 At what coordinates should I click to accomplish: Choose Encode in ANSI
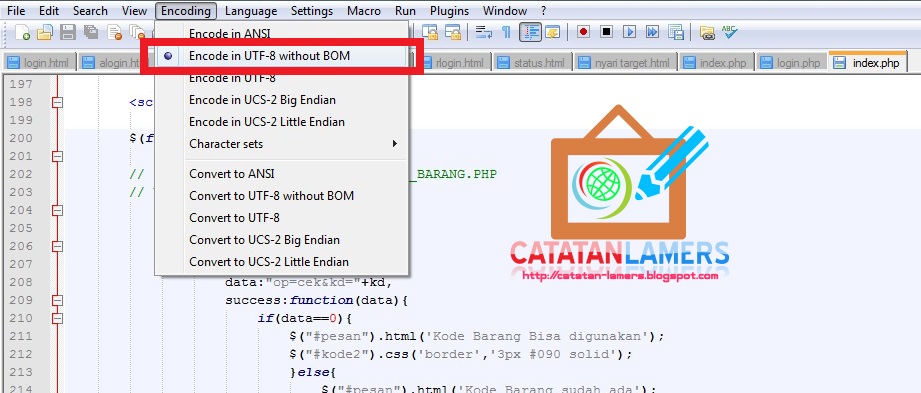[x=281, y=33]
